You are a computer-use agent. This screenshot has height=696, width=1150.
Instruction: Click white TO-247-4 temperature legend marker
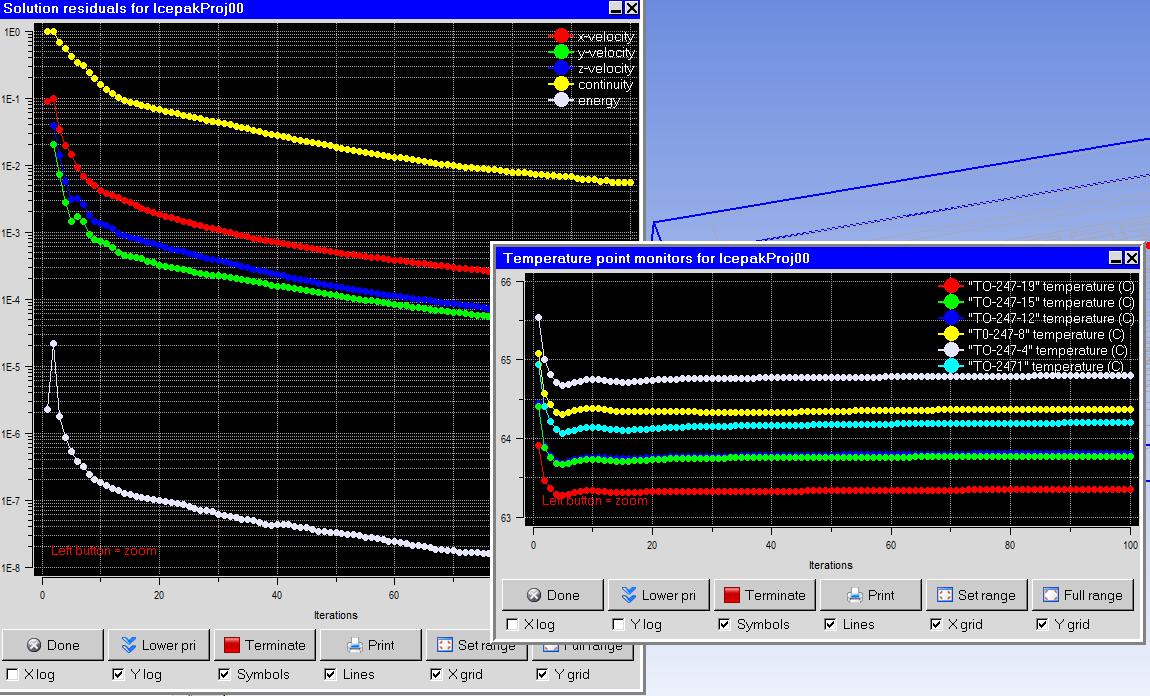(951, 350)
